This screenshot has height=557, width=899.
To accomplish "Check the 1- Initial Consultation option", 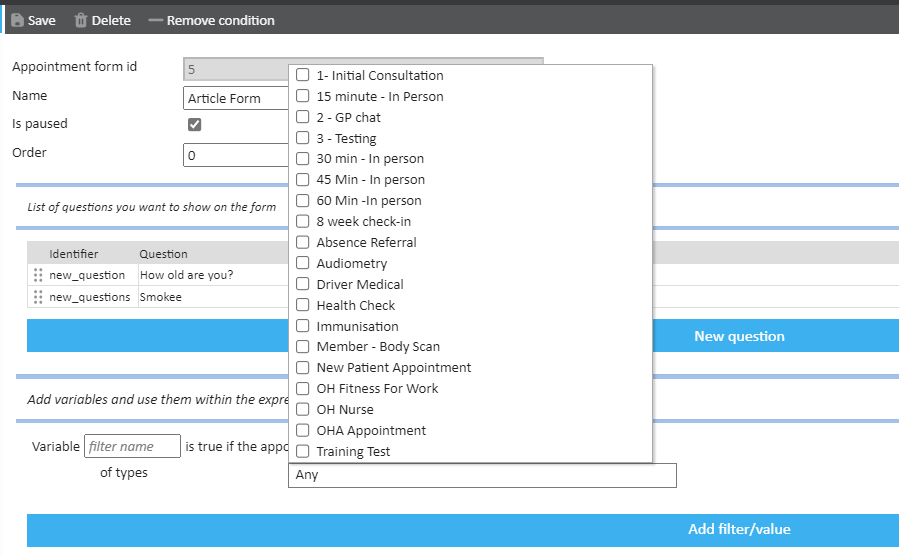I will [303, 75].
